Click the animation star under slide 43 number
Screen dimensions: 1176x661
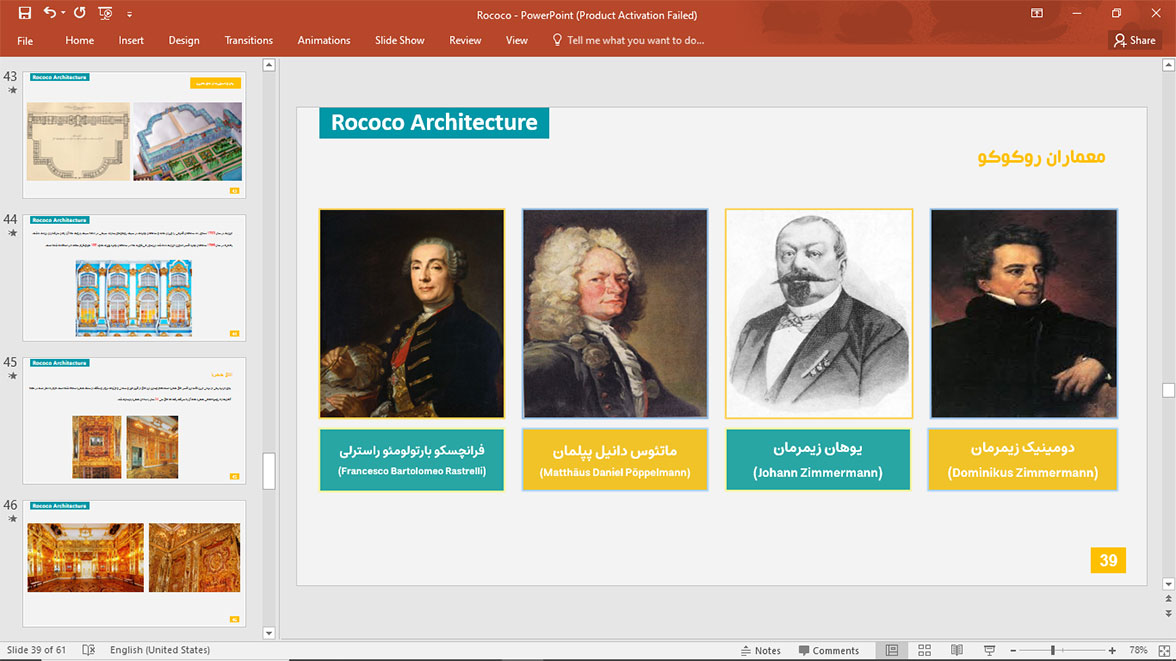(12, 91)
